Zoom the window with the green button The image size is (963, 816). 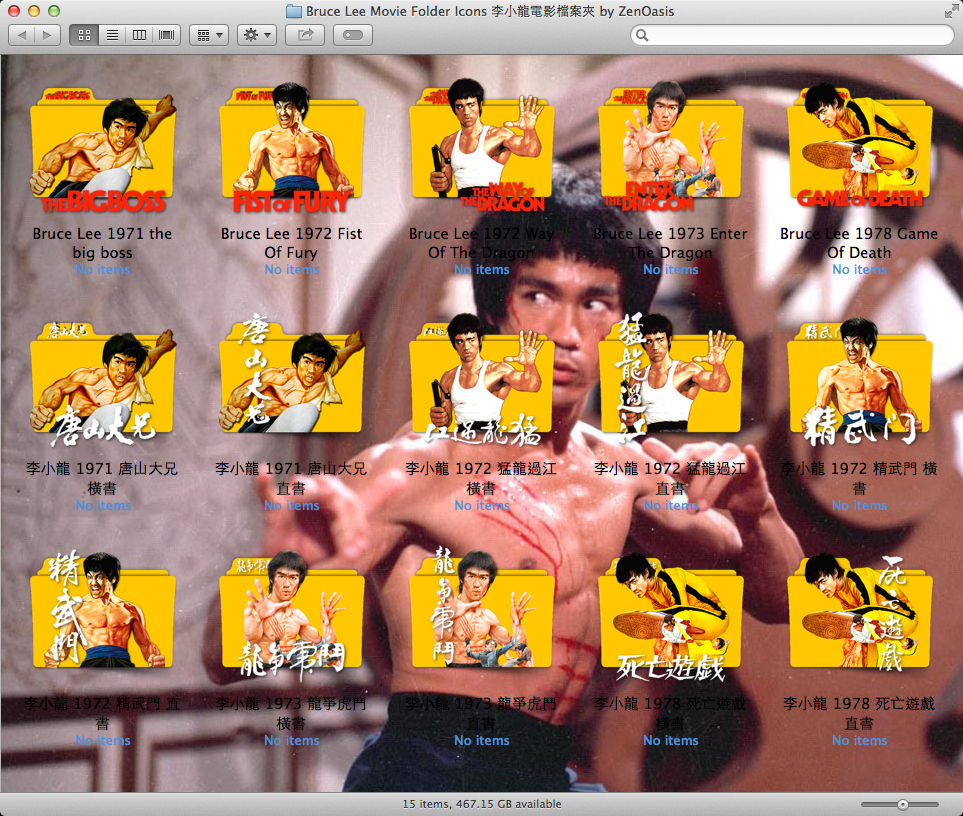coord(54,10)
